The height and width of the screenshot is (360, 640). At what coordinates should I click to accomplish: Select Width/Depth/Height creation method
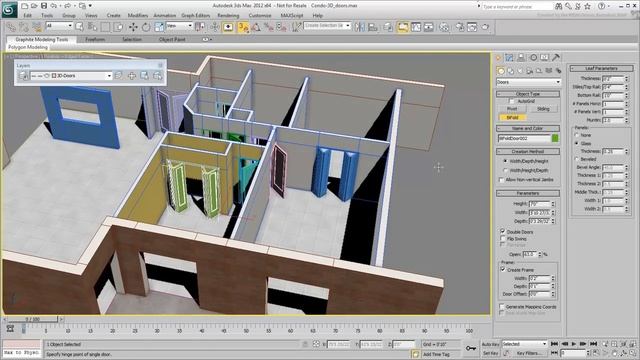(505, 161)
